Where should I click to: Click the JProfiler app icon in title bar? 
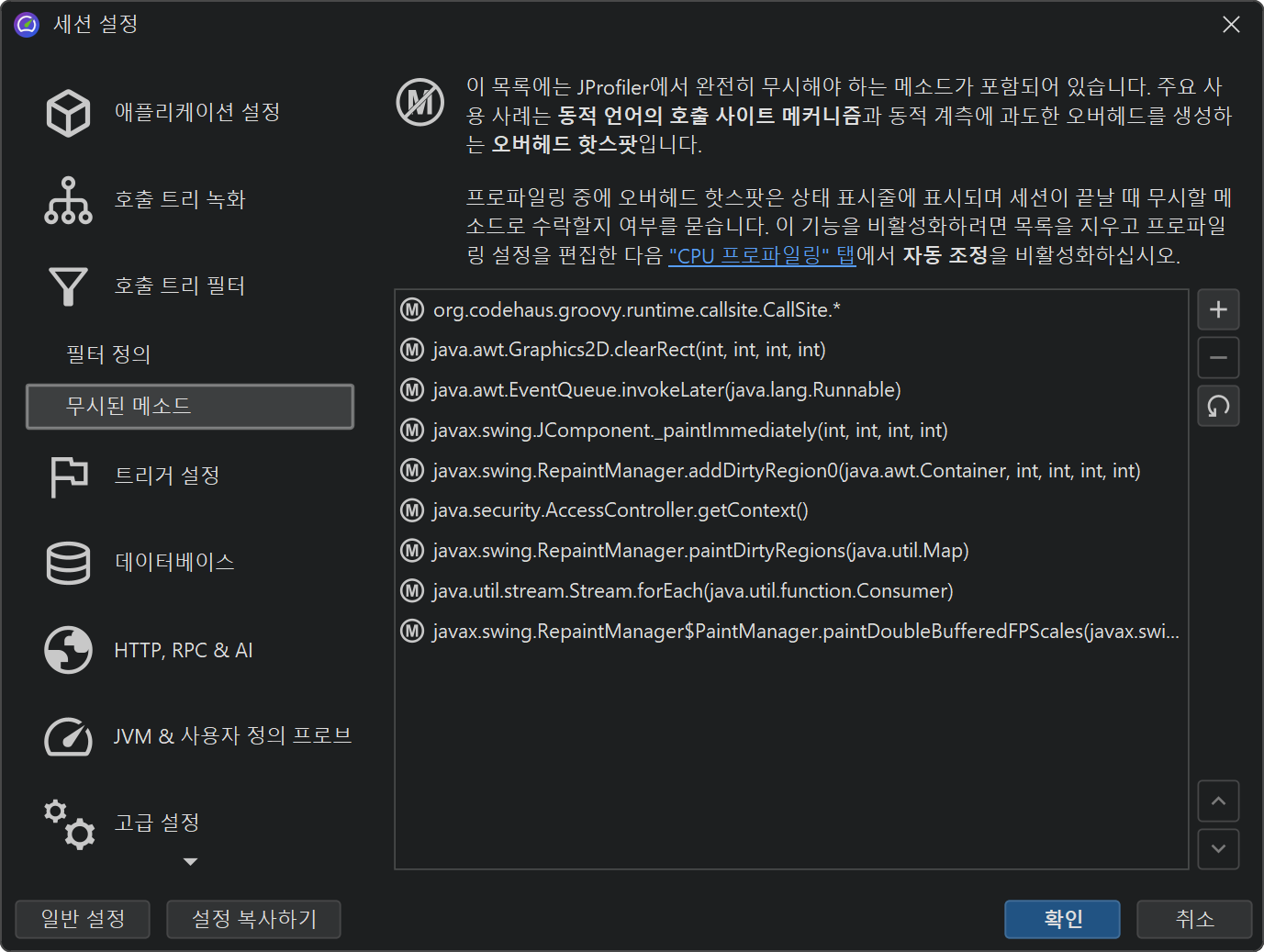27,25
